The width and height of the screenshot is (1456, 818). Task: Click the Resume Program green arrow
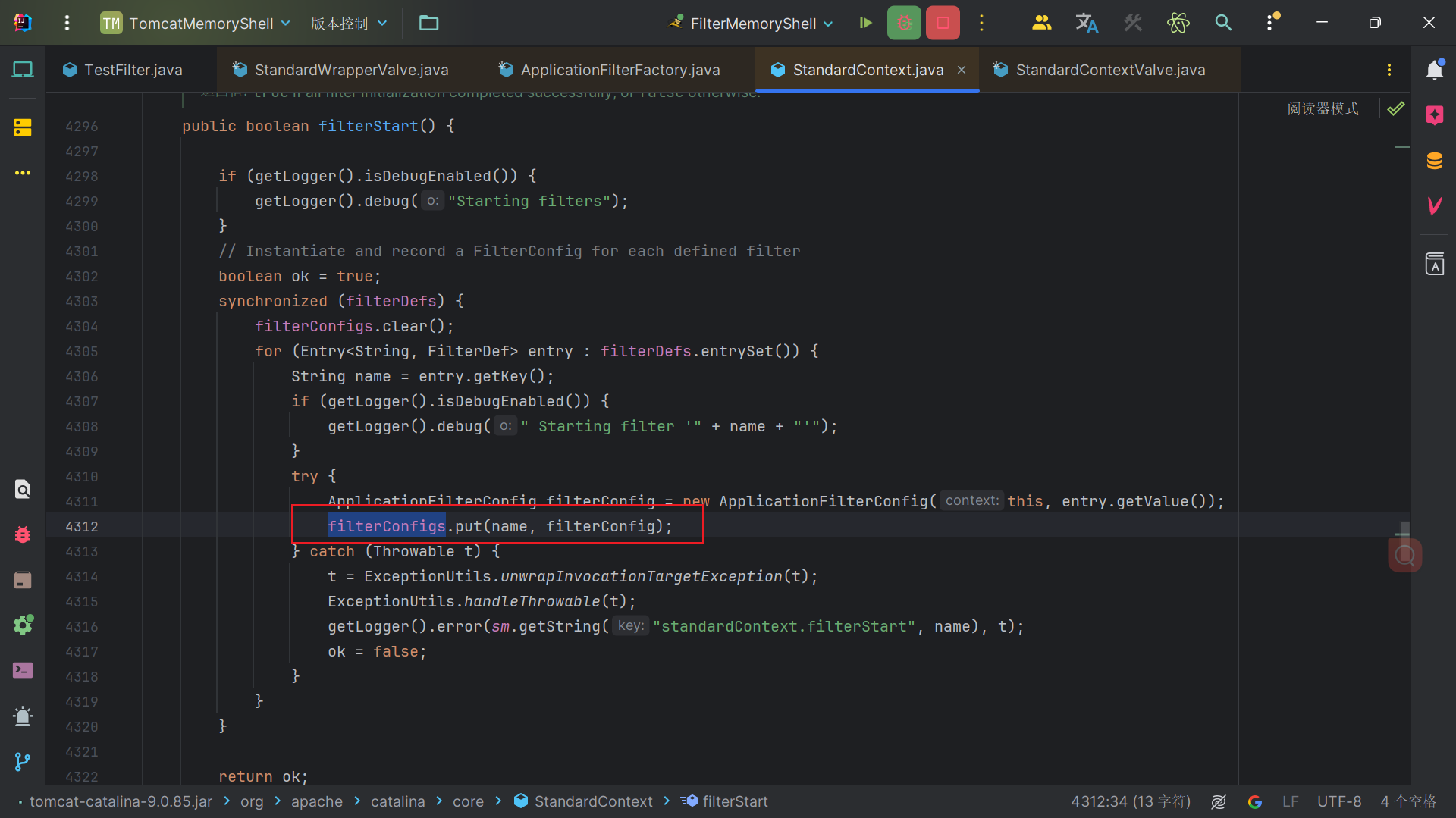[865, 23]
